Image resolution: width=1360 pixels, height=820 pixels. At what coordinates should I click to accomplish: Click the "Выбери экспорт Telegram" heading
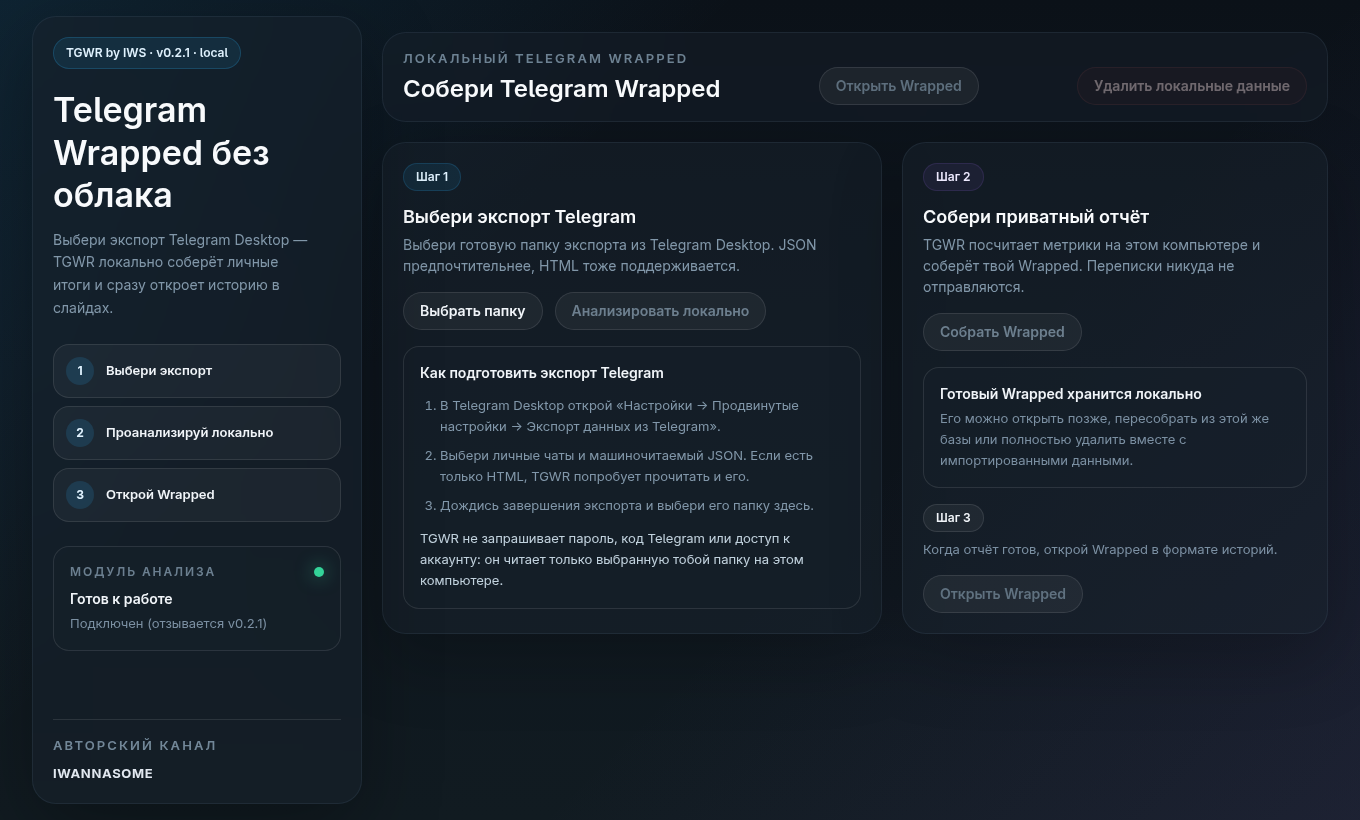pyautogui.click(x=519, y=217)
